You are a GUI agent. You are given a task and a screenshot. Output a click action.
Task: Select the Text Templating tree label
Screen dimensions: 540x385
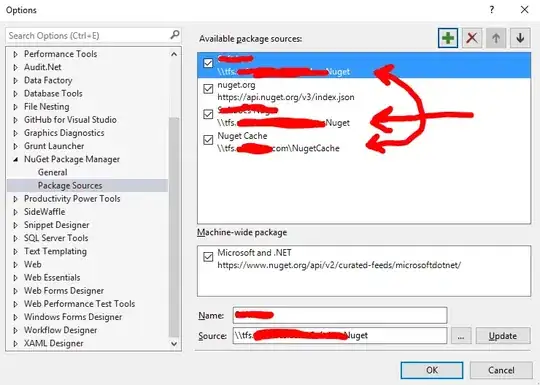55,251
